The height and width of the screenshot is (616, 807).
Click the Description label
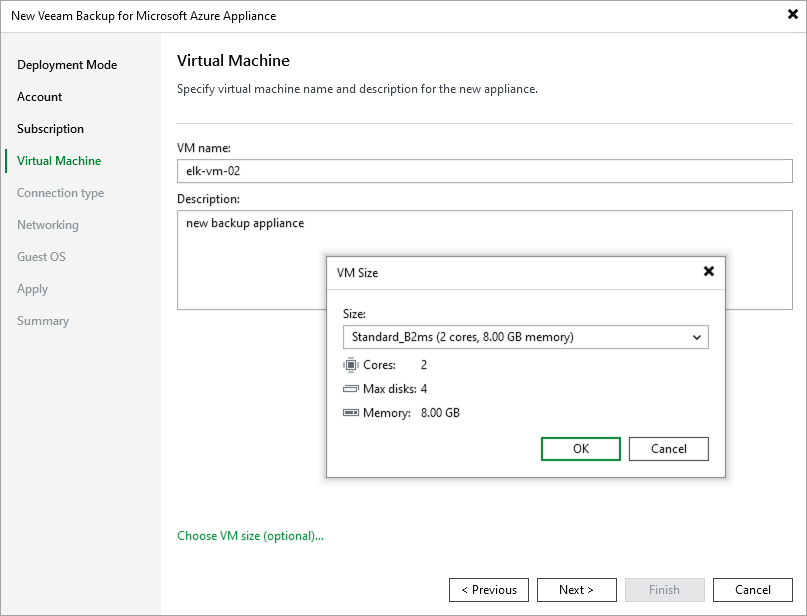208,199
